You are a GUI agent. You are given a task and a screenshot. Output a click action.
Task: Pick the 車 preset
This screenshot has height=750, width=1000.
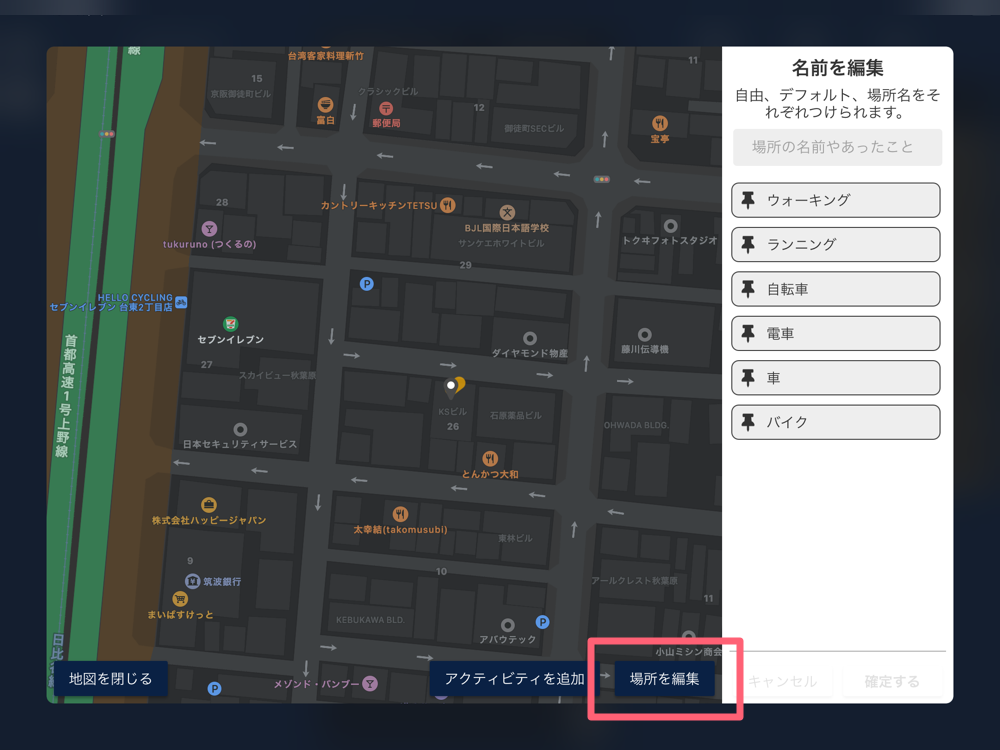835,378
